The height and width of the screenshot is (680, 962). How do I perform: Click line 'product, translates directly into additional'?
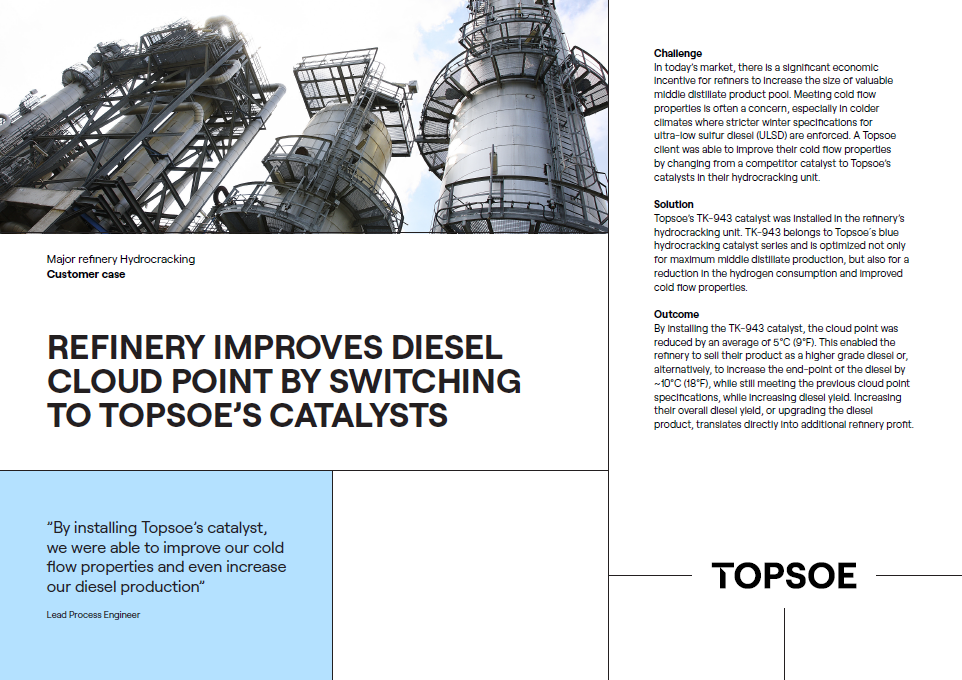tap(784, 425)
